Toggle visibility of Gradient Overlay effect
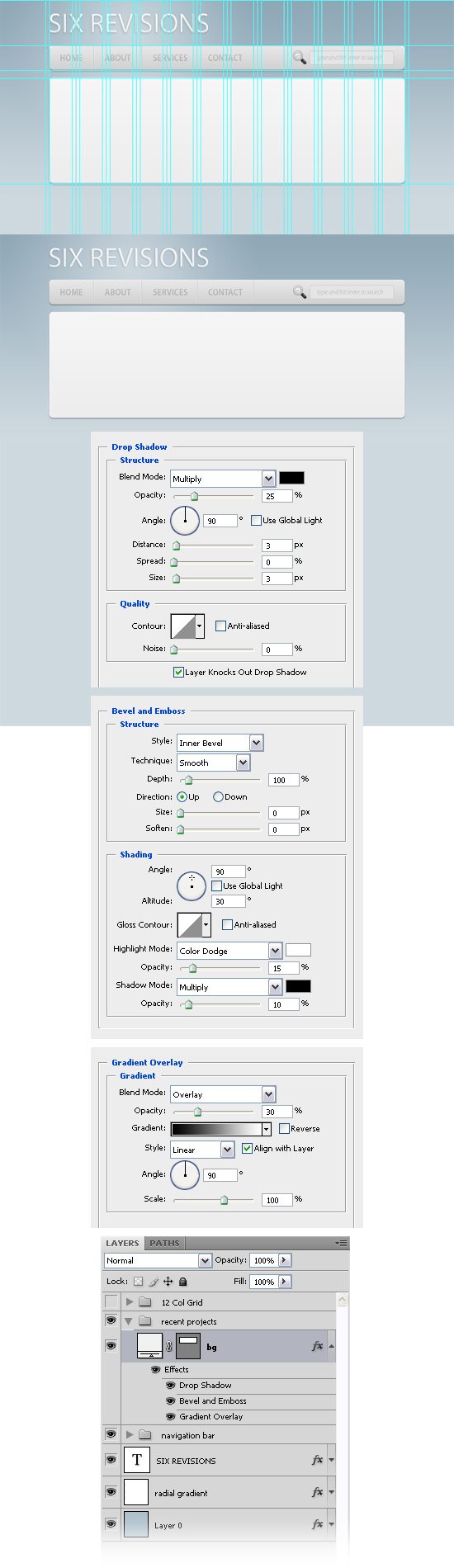The image size is (454, 1568). (171, 1417)
